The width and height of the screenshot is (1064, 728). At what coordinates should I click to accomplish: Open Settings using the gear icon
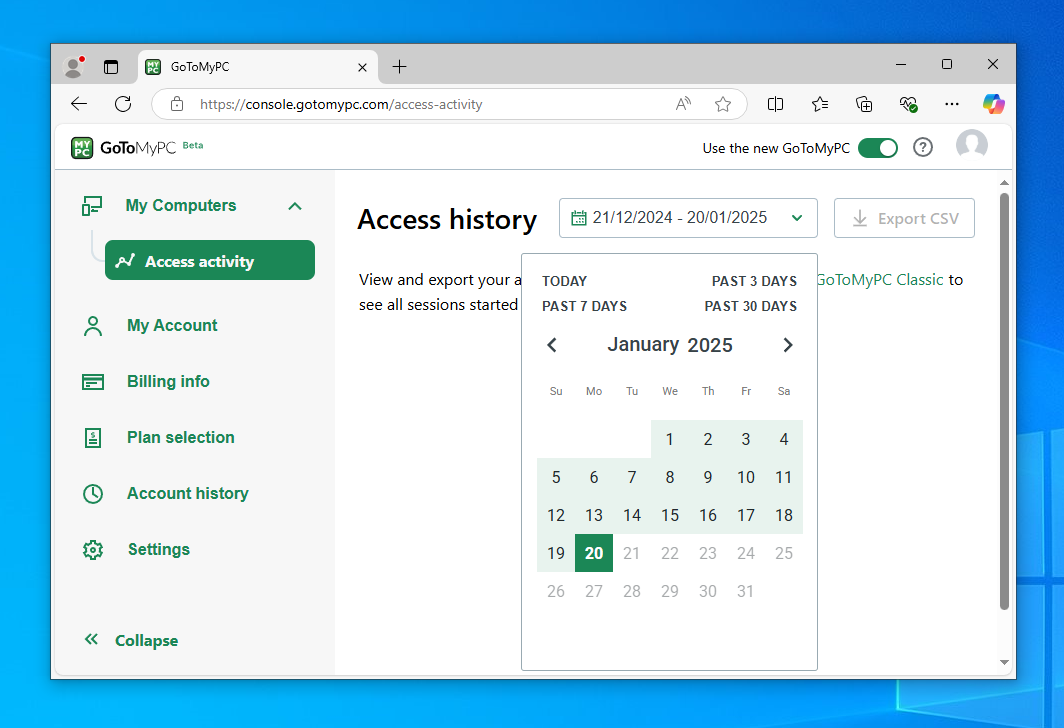(92, 549)
